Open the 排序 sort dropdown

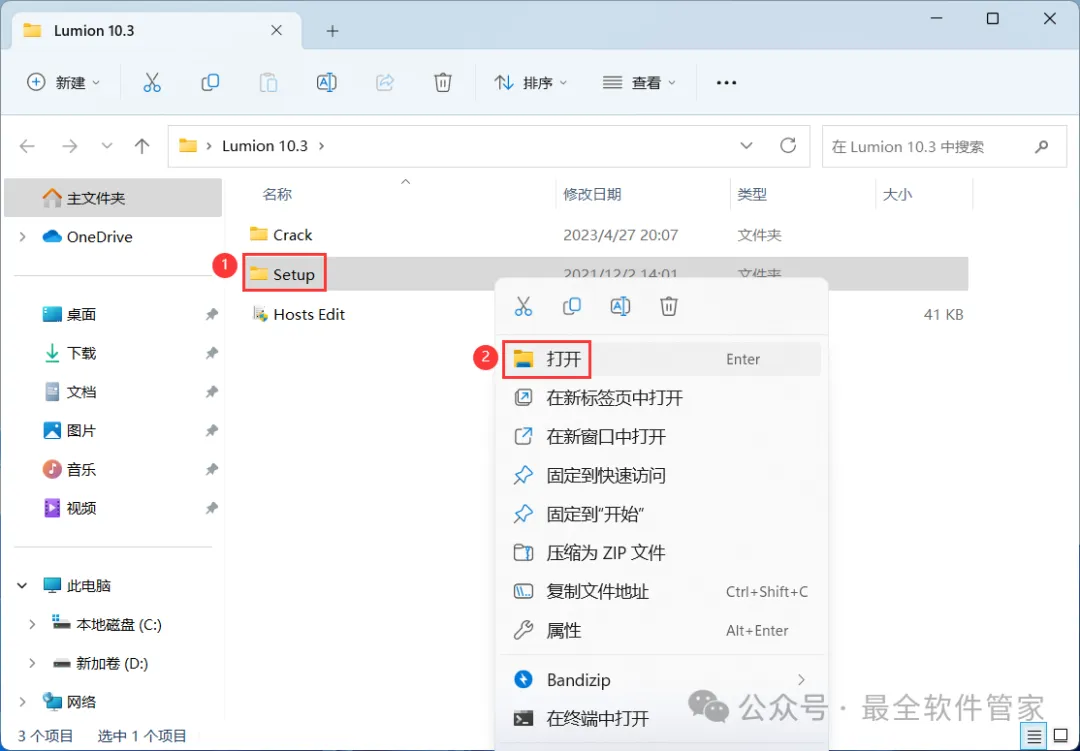[531, 83]
